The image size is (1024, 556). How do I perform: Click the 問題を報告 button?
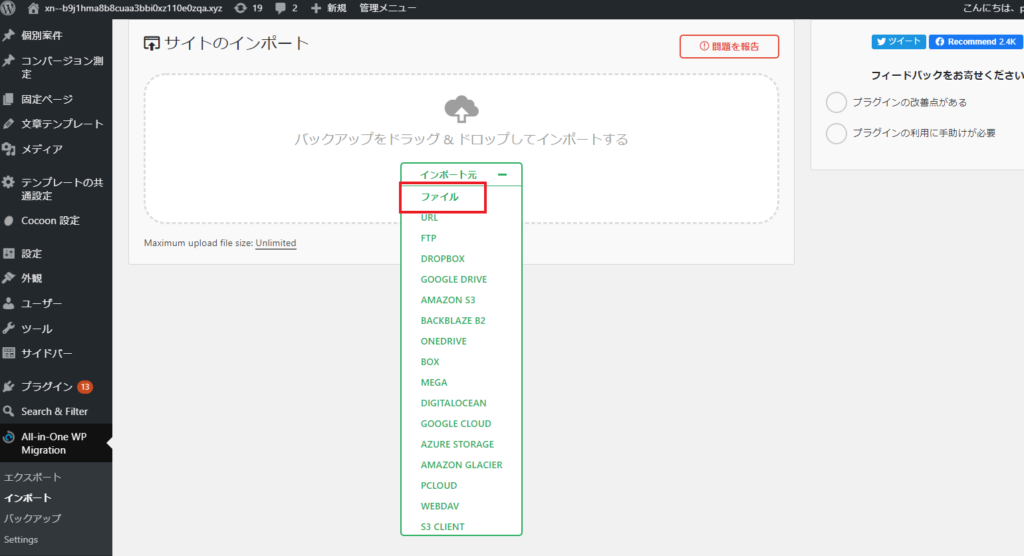click(729, 46)
